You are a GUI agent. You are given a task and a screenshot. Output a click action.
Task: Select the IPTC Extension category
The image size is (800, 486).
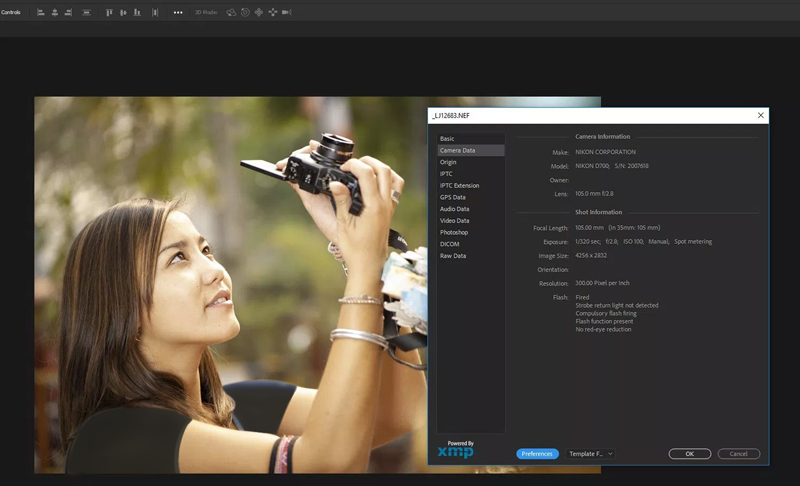click(459, 185)
